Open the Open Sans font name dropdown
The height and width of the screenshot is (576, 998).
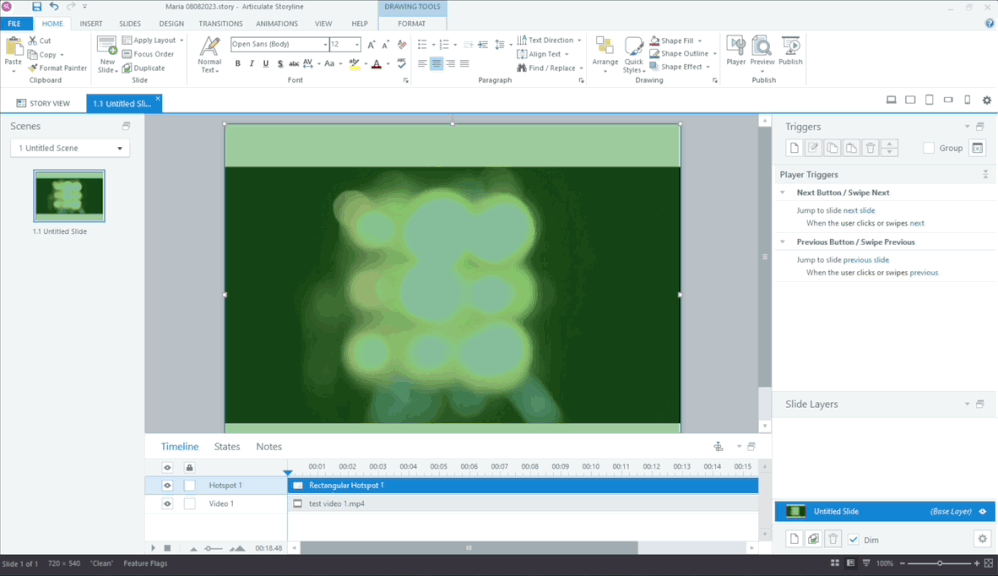click(325, 45)
